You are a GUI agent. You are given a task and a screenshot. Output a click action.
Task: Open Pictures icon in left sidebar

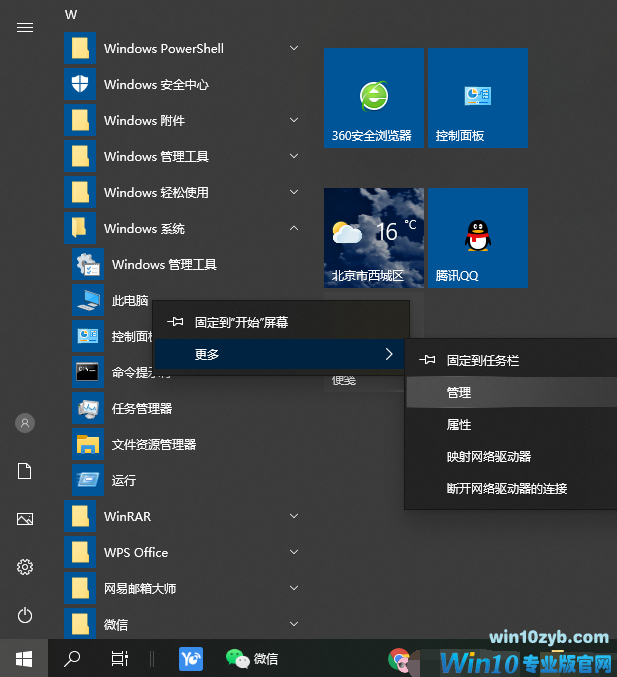[x=25, y=519]
